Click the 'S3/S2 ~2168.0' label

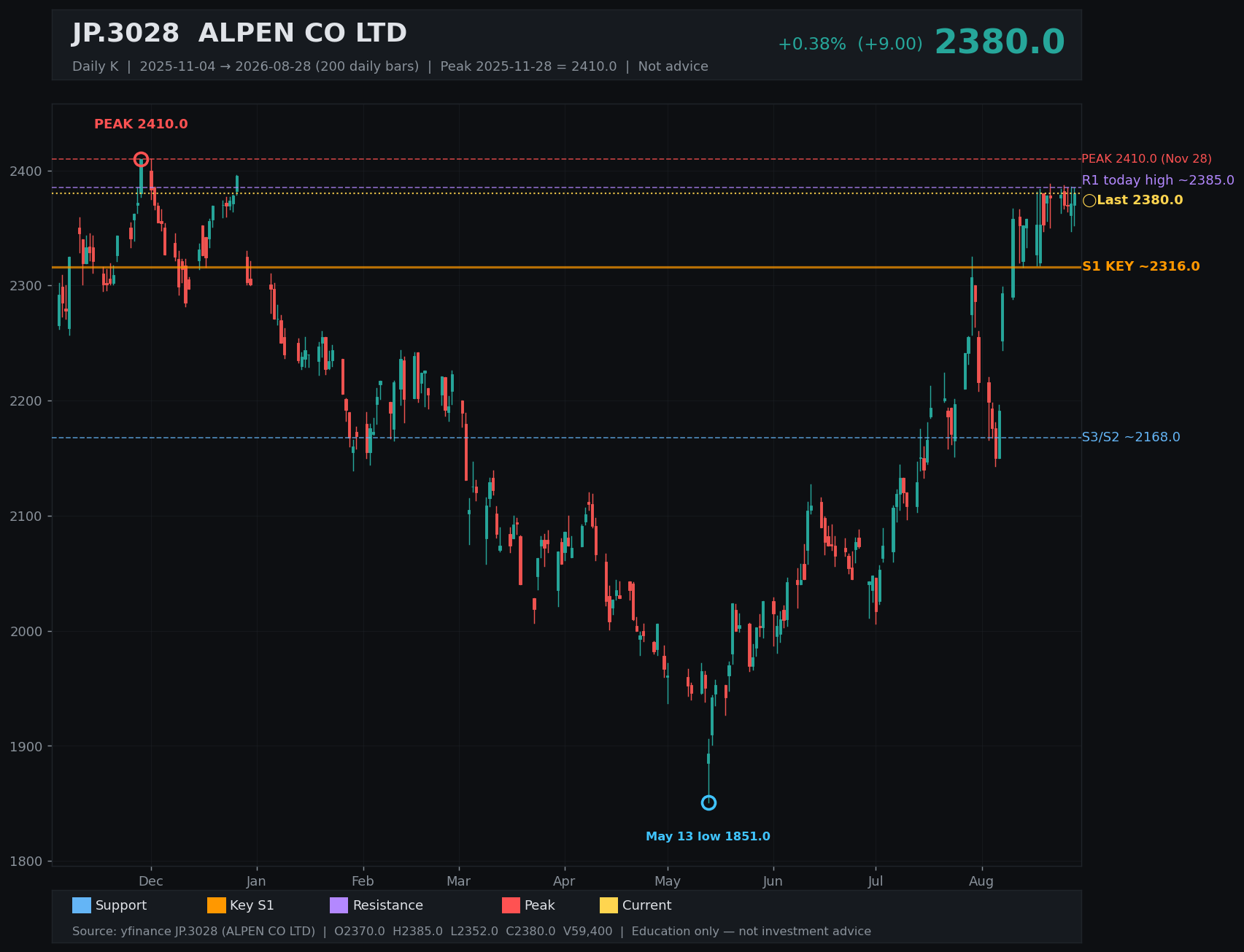[x=1131, y=438]
